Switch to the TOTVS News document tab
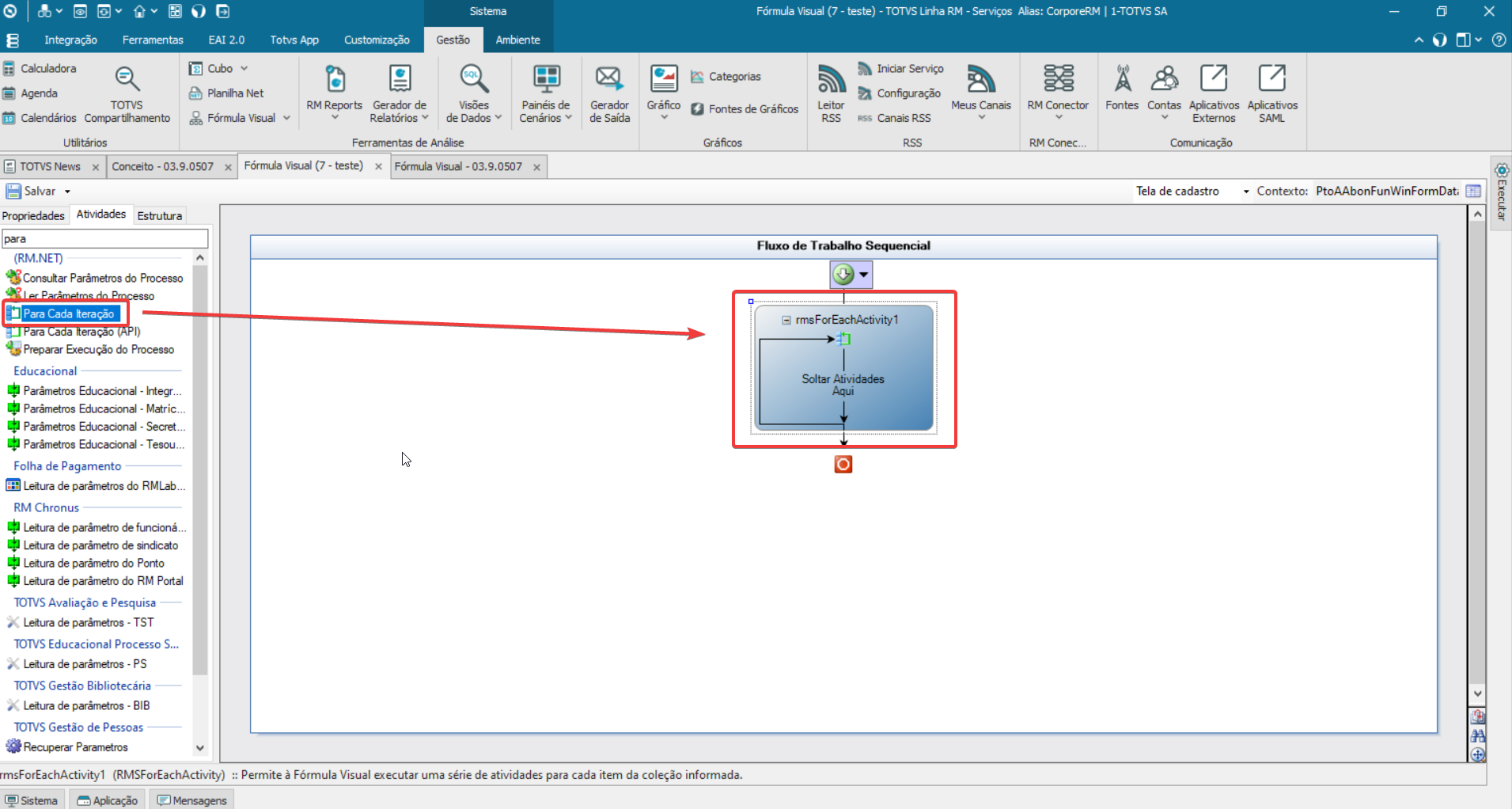Viewport: 1512px width, 809px height. [50, 166]
